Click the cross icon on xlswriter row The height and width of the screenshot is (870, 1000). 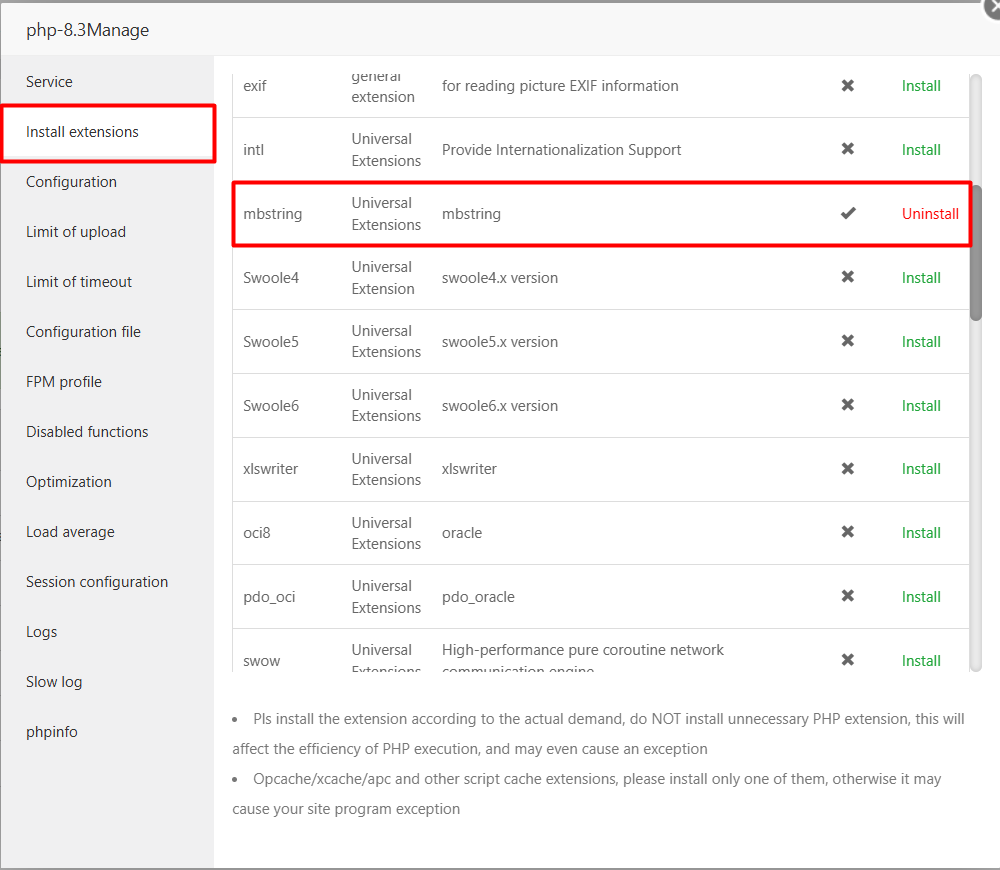(x=847, y=469)
